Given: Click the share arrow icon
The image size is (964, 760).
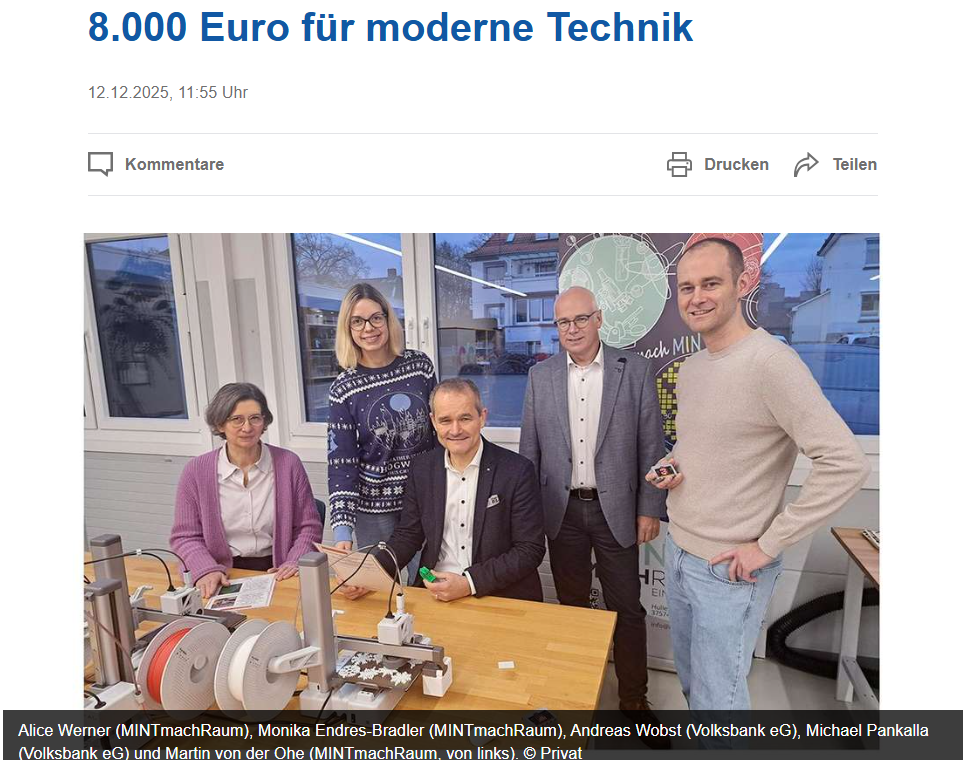Looking at the screenshot, I should (x=806, y=164).
